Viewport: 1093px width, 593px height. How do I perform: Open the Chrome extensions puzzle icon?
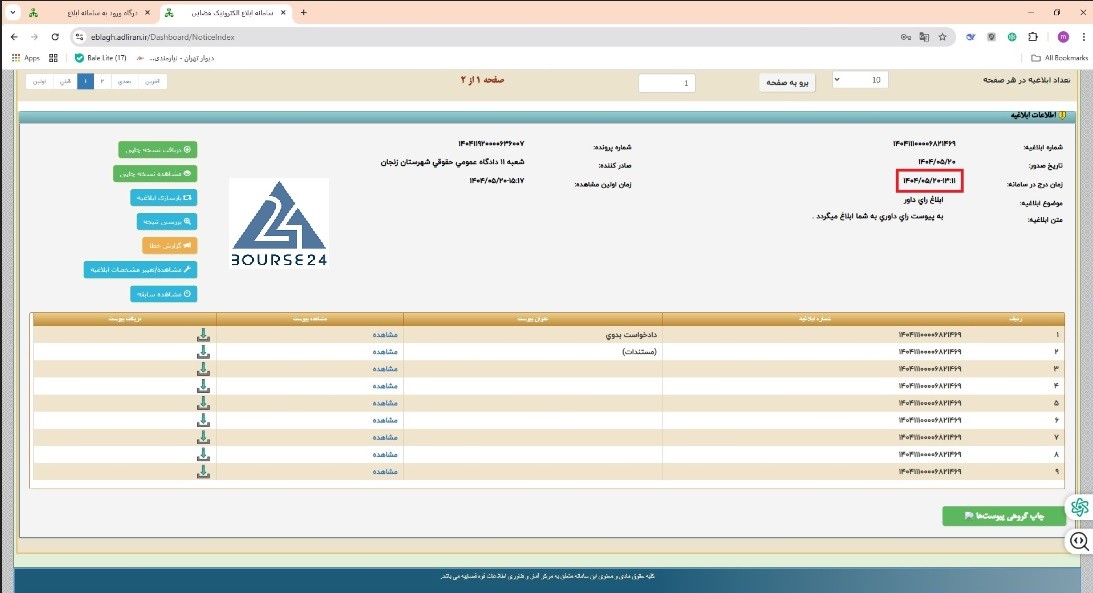point(1033,37)
